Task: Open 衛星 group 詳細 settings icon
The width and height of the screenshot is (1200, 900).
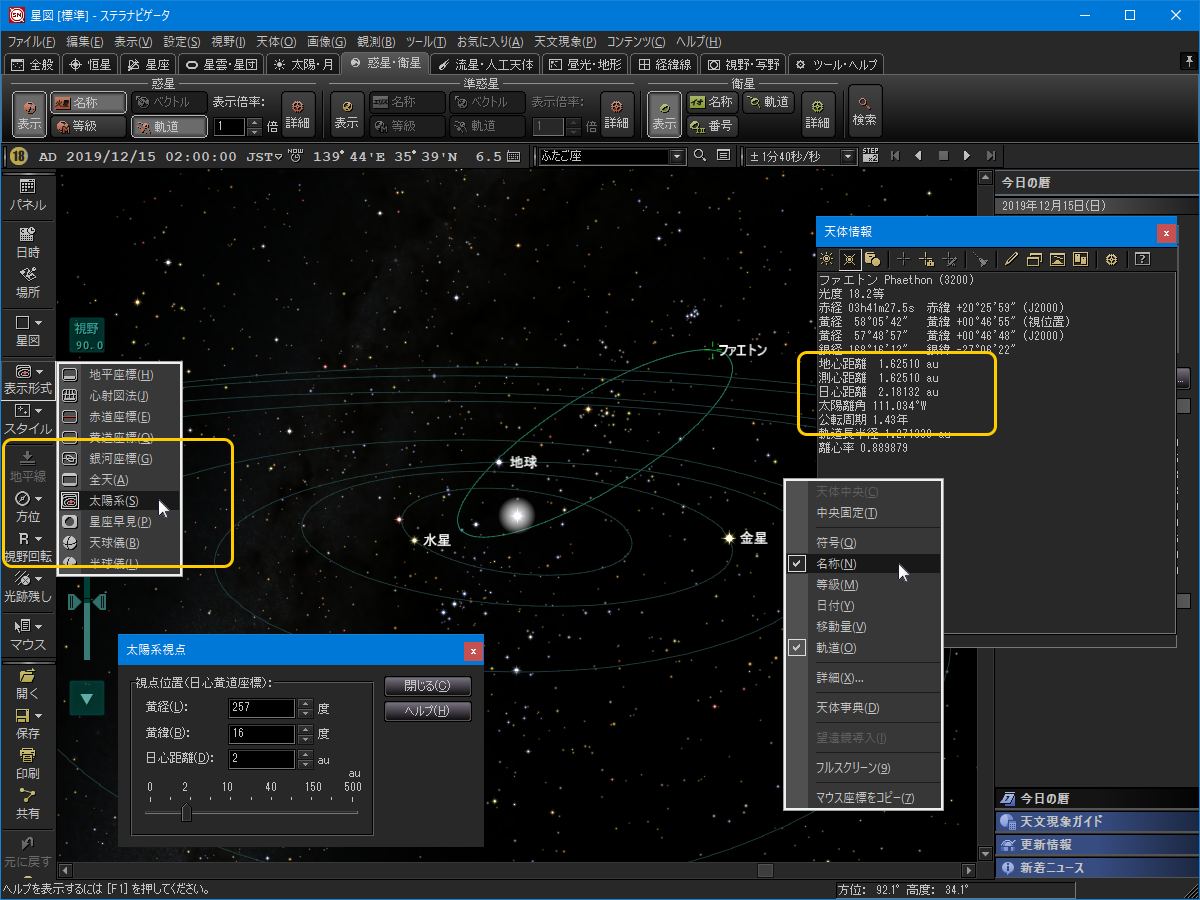Action: pyautogui.click(x=818, y=114)
